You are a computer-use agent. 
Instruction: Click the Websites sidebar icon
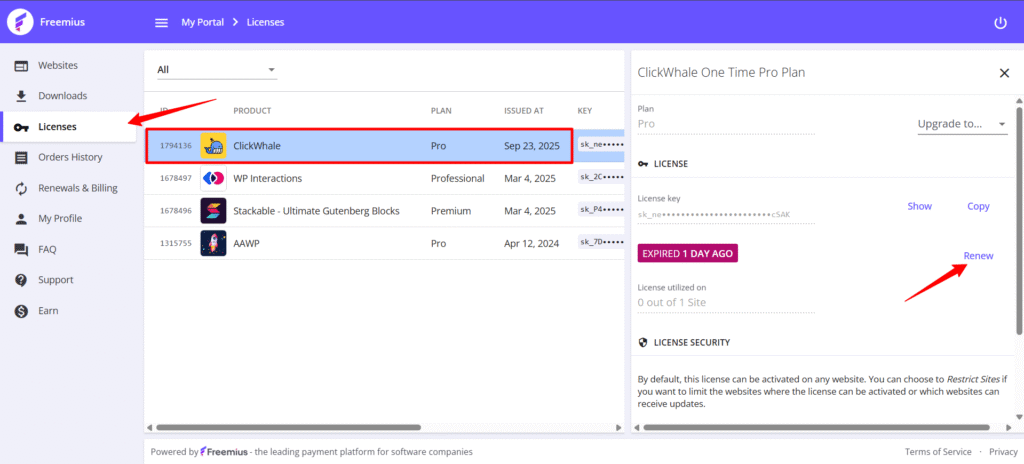click(22, 66)
